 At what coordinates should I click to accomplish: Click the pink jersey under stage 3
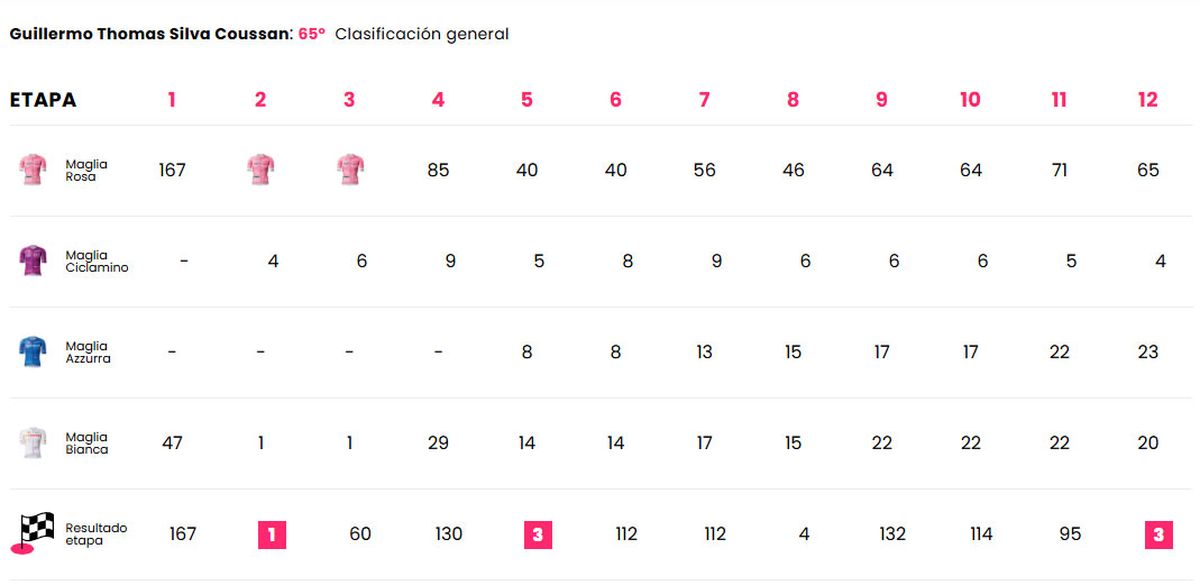[349, 170]
